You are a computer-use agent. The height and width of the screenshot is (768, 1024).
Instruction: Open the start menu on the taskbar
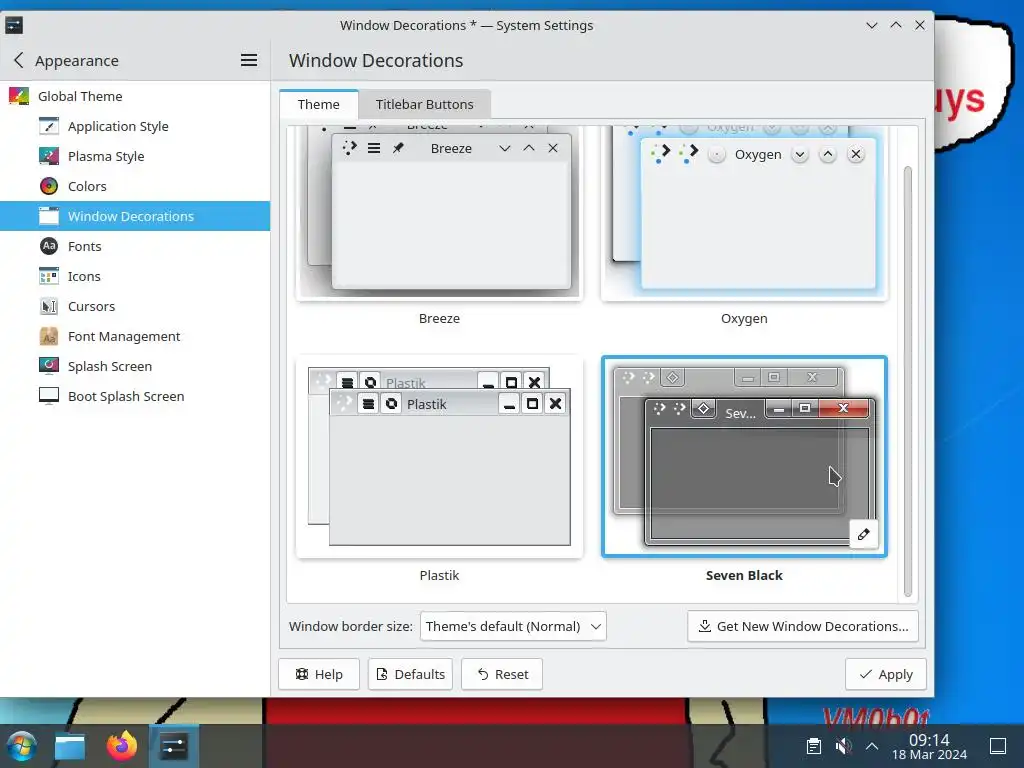pos(22,746)
